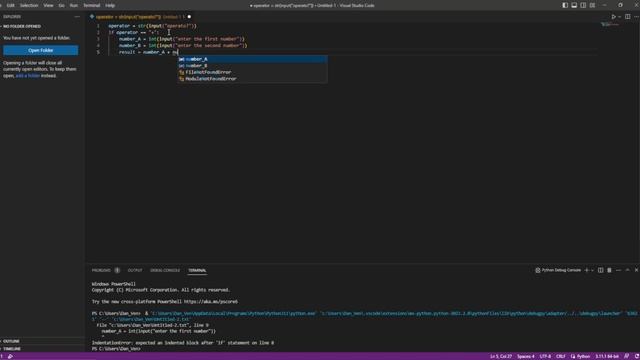This screenshot has height=360, width=640.
Task: Open terminal panel more actions ellipsis
Action: [x=618, y=270]
